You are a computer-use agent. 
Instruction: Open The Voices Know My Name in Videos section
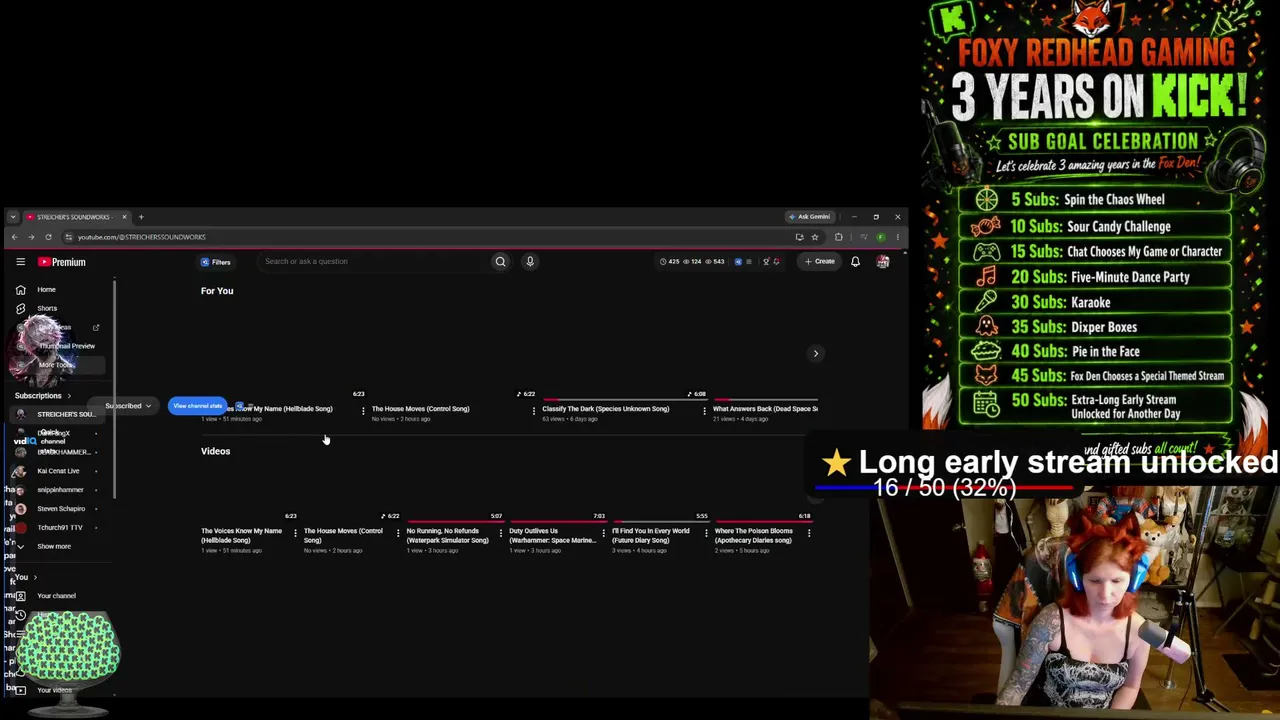tap(241, 536)
